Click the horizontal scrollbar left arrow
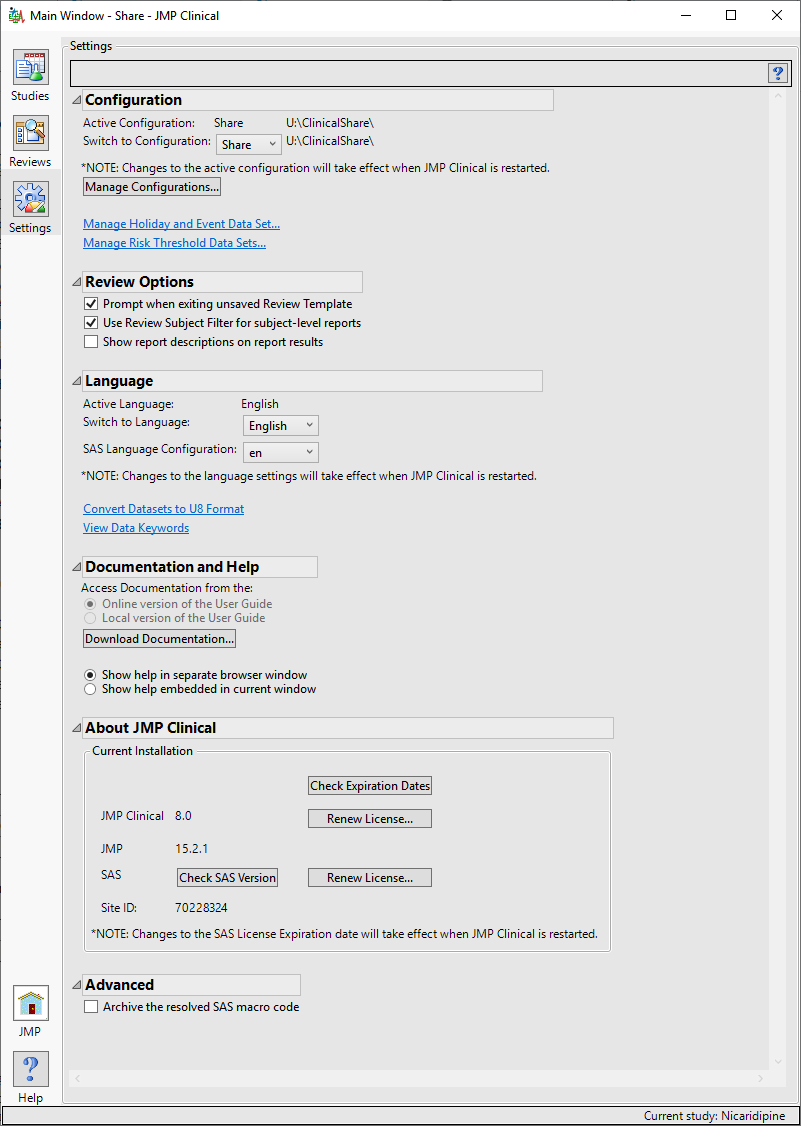 [77, 1078]
